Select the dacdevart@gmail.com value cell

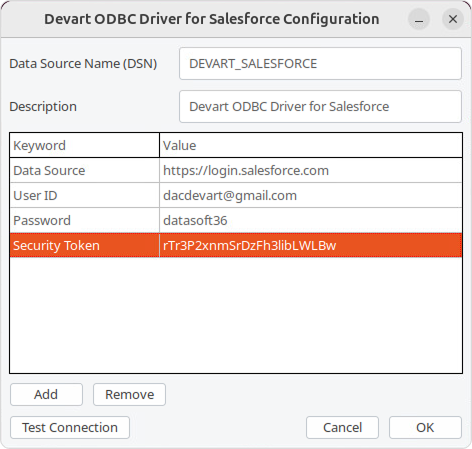point(311,195)
